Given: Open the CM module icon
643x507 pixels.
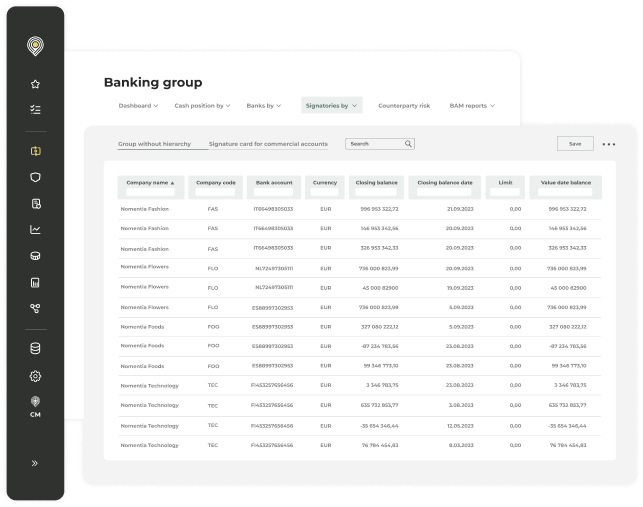Looking at the screenshot, I should click(35, 407).
